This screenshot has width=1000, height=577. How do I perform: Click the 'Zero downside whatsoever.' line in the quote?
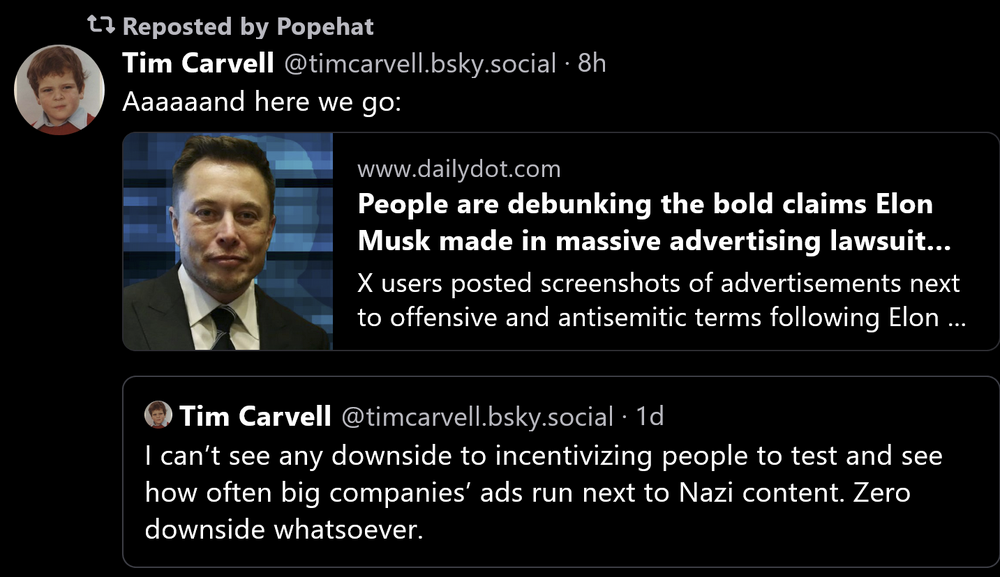tap(284, 529)
